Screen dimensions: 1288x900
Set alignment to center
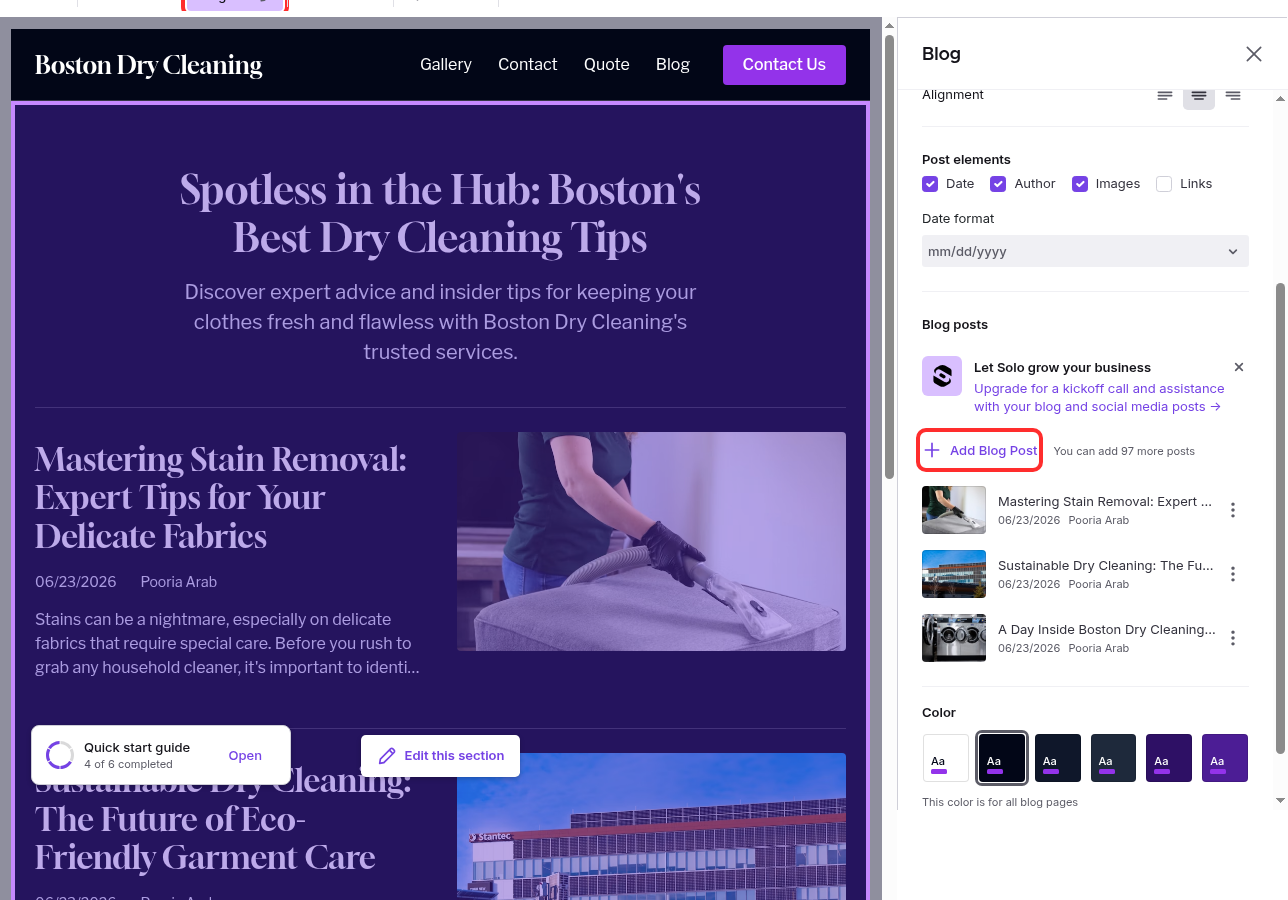pyautogui.click(x=1199, y=95)
